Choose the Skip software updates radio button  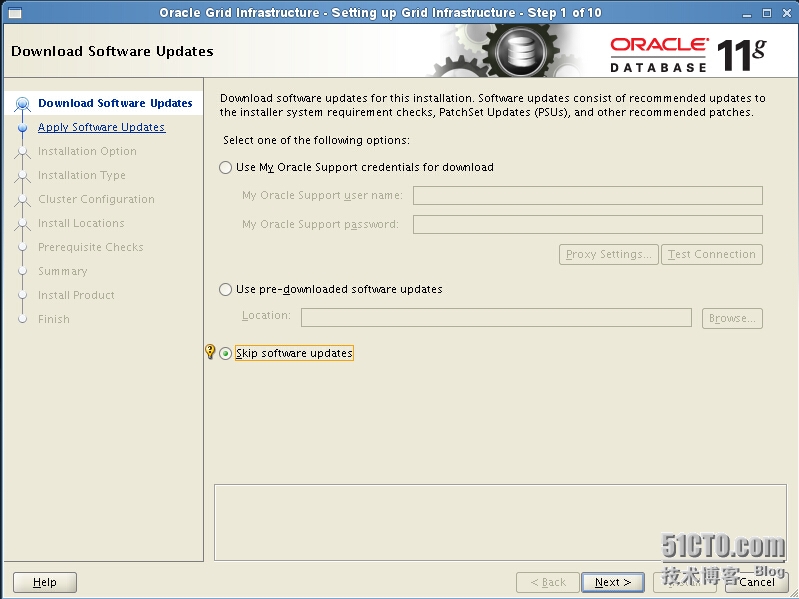click(225, 353)
